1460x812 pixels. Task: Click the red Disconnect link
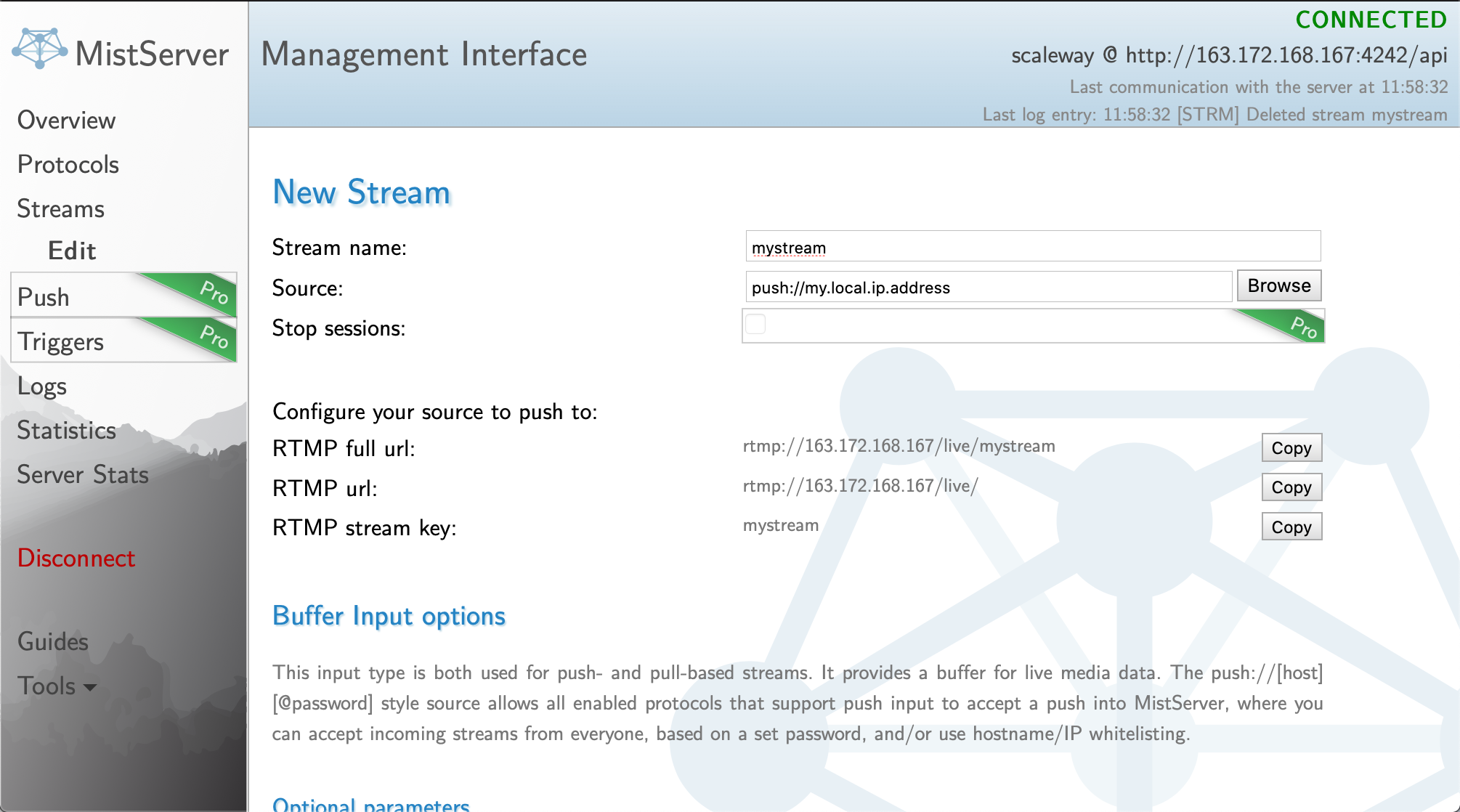pyautogui.click(x=76, y=558)
